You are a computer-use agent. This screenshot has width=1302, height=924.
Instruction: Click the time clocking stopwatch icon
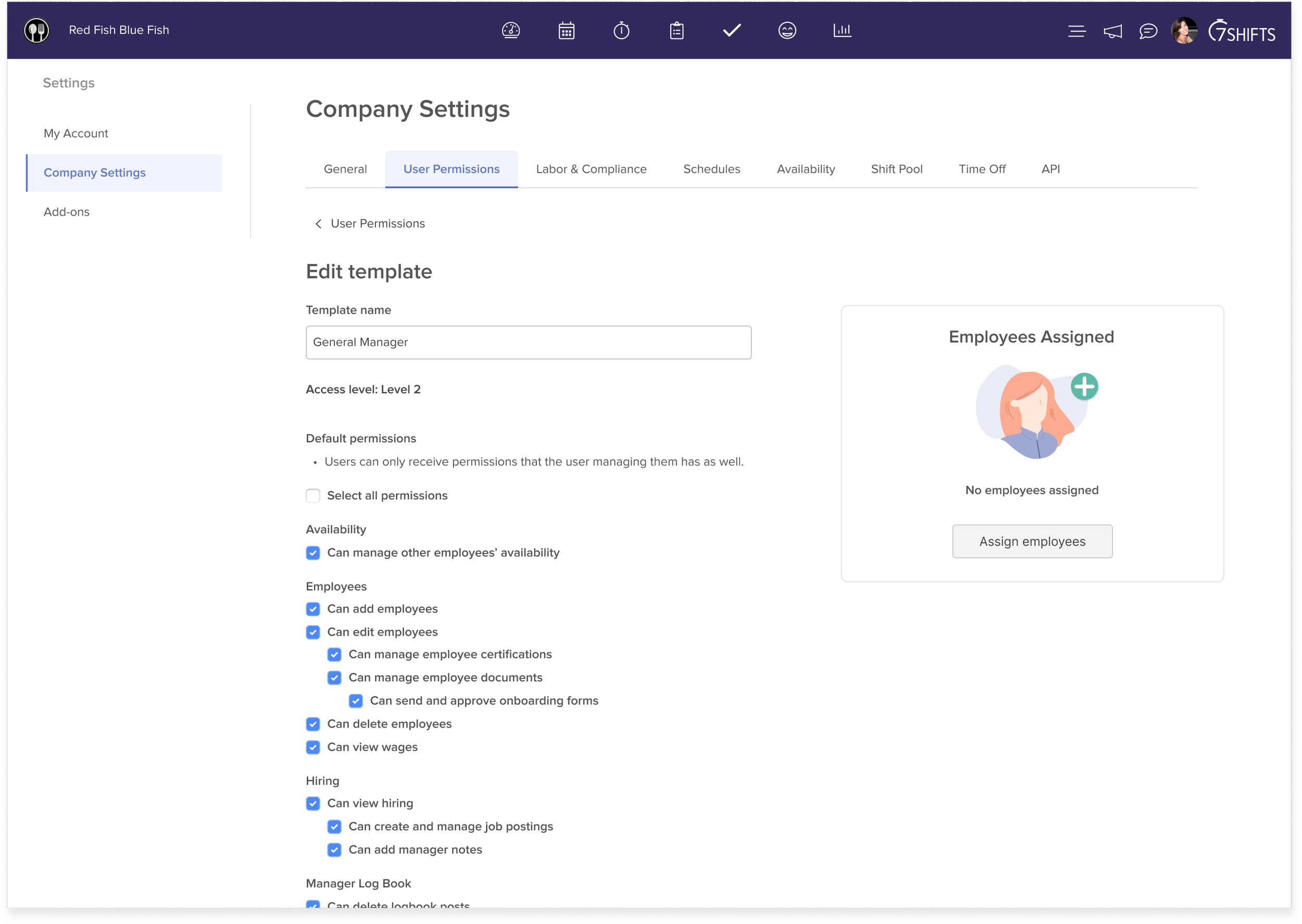coord(621,30)
